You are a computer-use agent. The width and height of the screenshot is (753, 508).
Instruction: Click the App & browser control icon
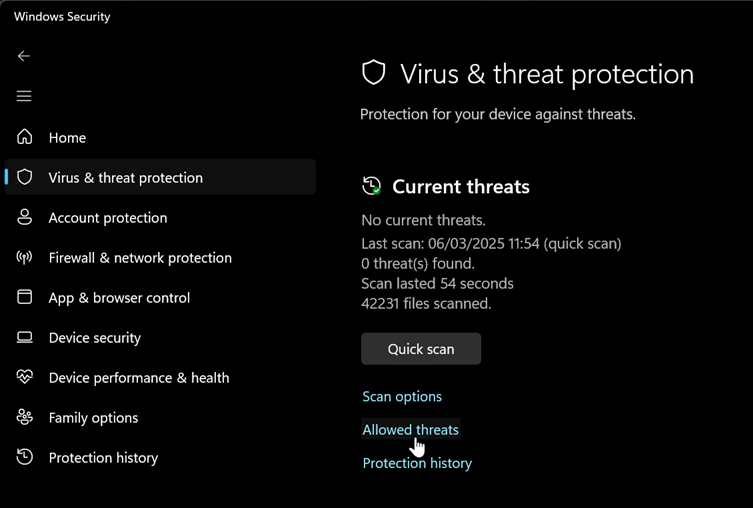pyautogui.click(x=25, y=297)
